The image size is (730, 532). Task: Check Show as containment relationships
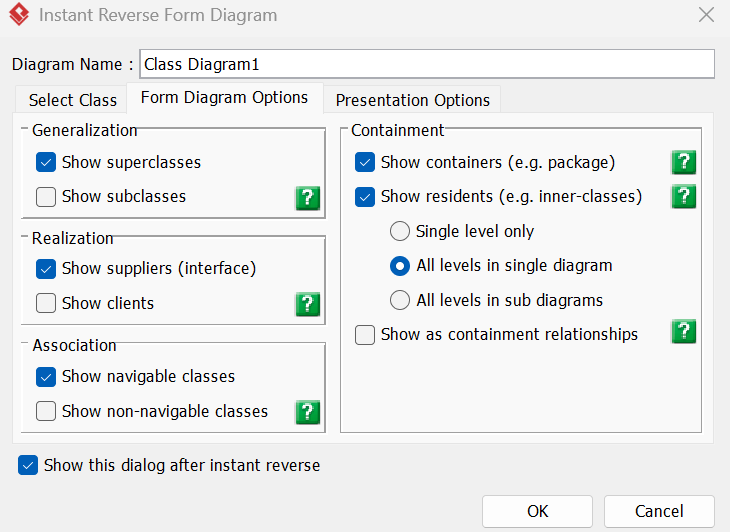(365, 335)
